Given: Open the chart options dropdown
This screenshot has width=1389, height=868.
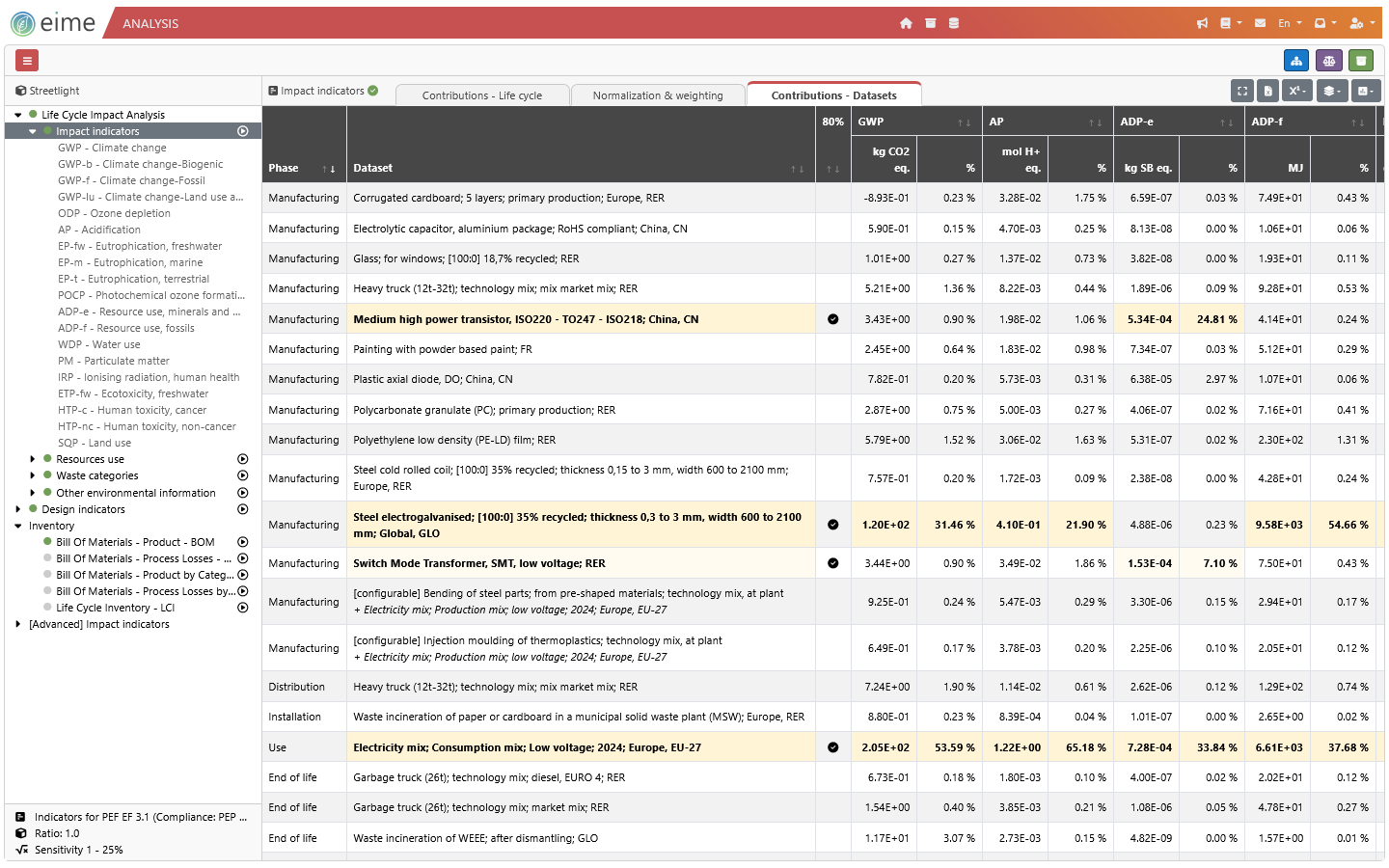Looking at the screenshot, I should click(1366, 91).
